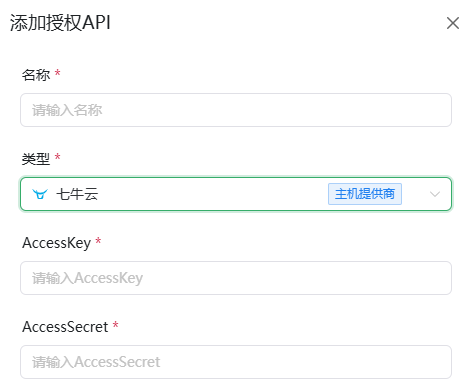
Task: Close the 添加授权API dialog
Action: click(x=453, y=23)
